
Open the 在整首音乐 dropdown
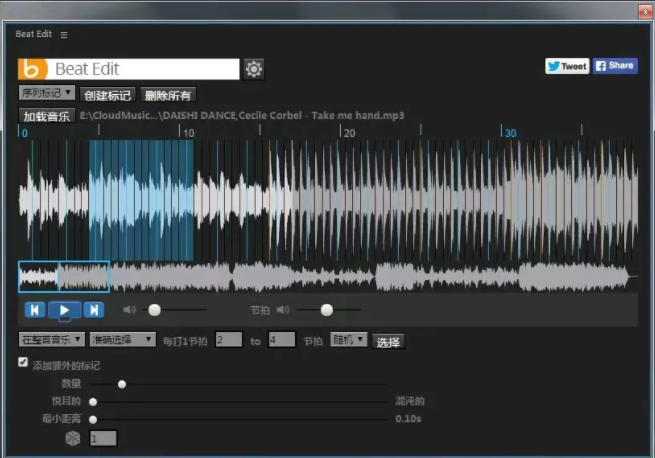coord(52,340)
